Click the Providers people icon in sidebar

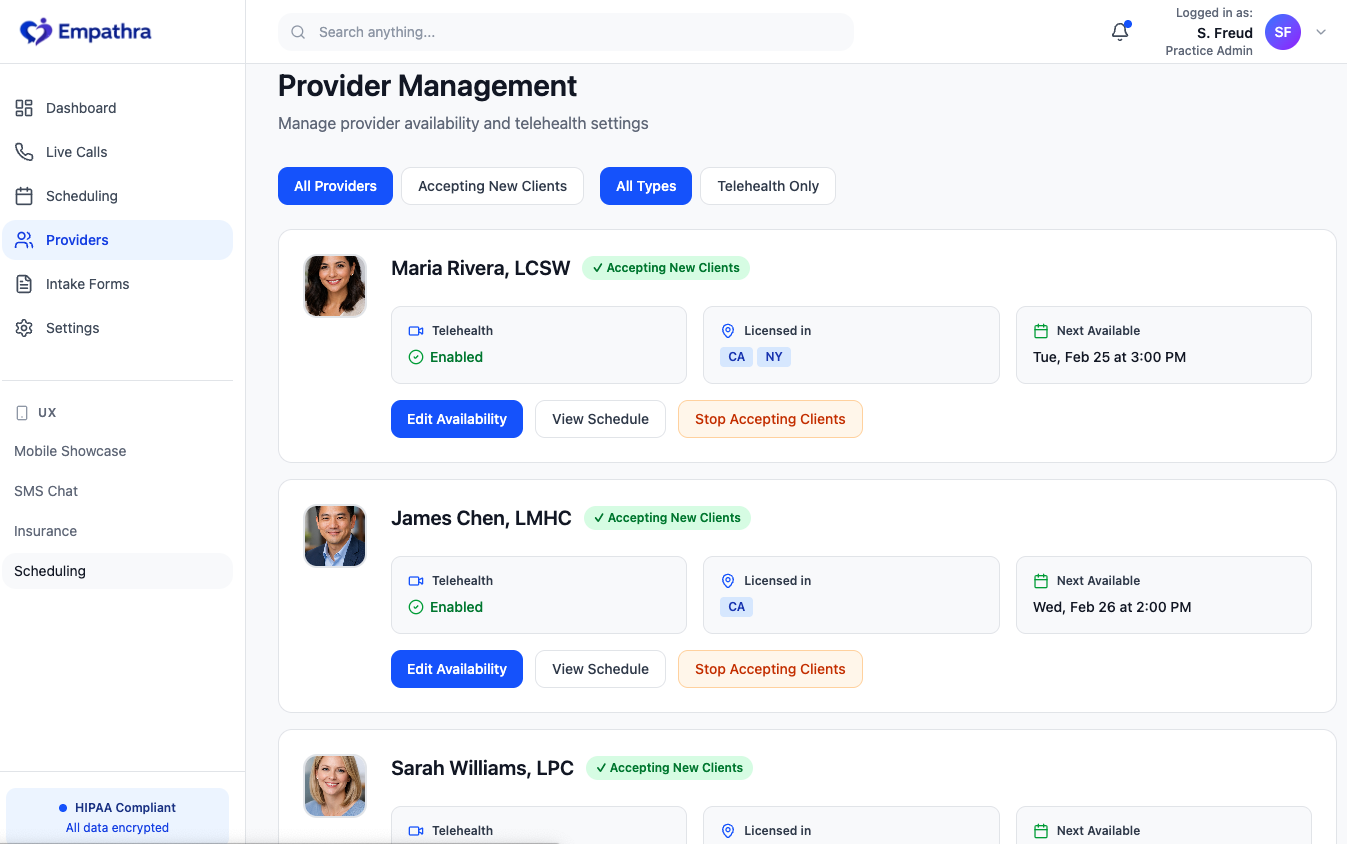click(23, 240)
